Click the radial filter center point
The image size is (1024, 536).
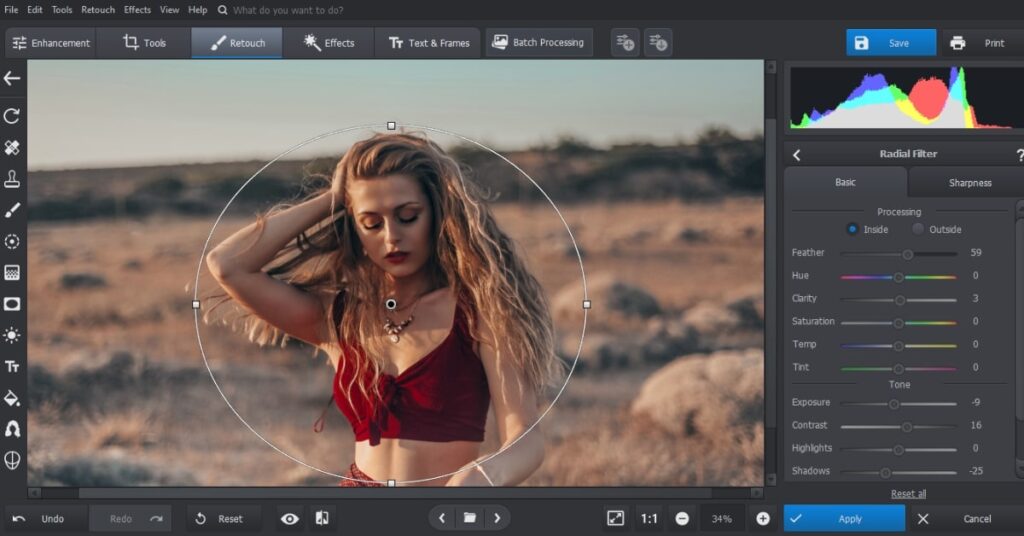coord(391,304)
